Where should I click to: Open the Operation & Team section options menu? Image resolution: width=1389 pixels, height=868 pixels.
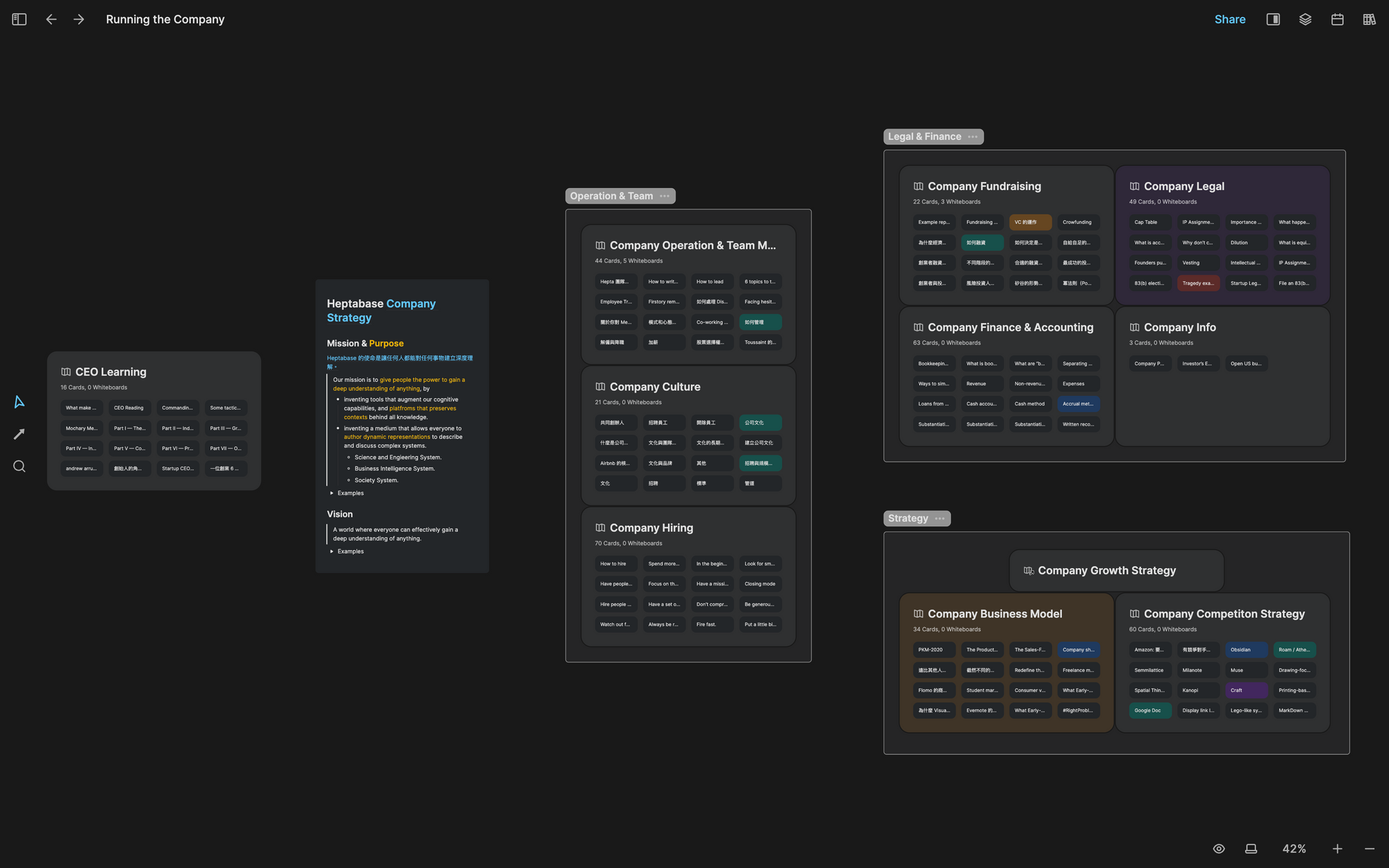(665, 196)
